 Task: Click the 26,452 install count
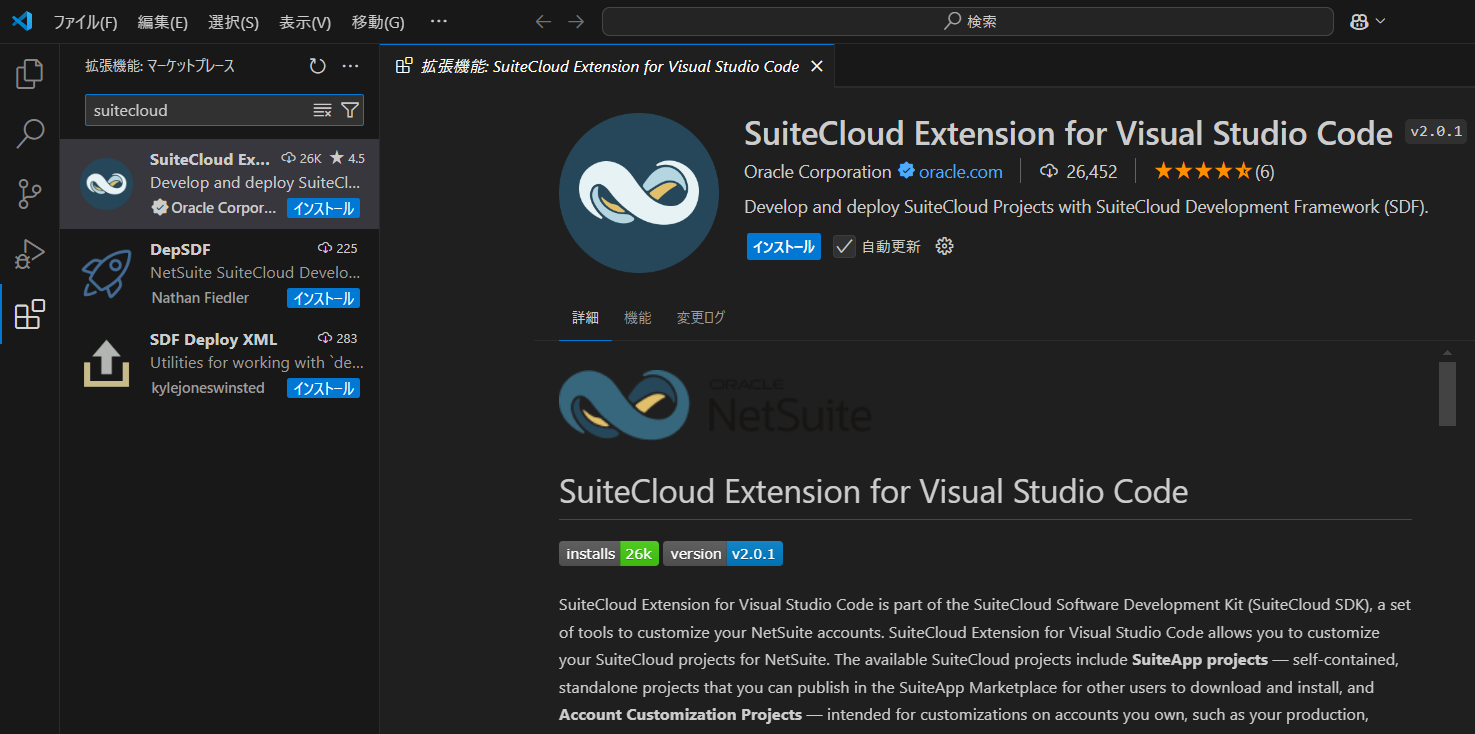tap(1079, 171)
